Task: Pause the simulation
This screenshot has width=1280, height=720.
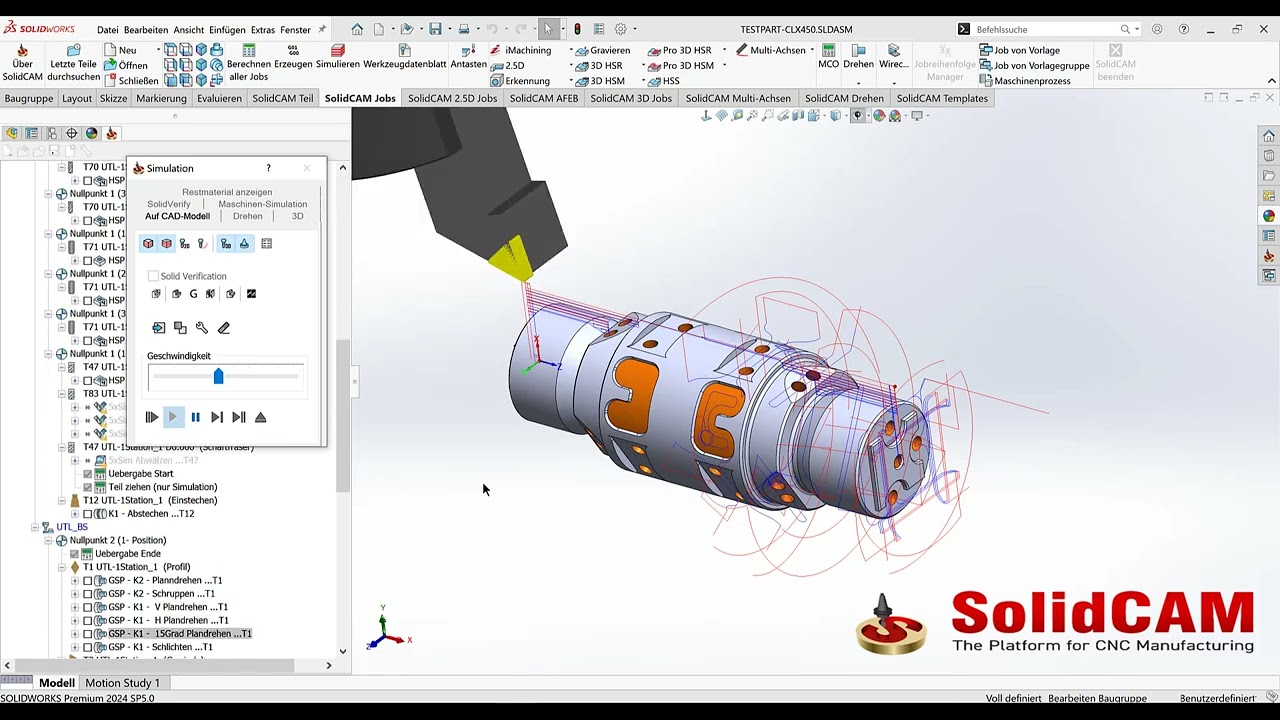Action: 195,417
